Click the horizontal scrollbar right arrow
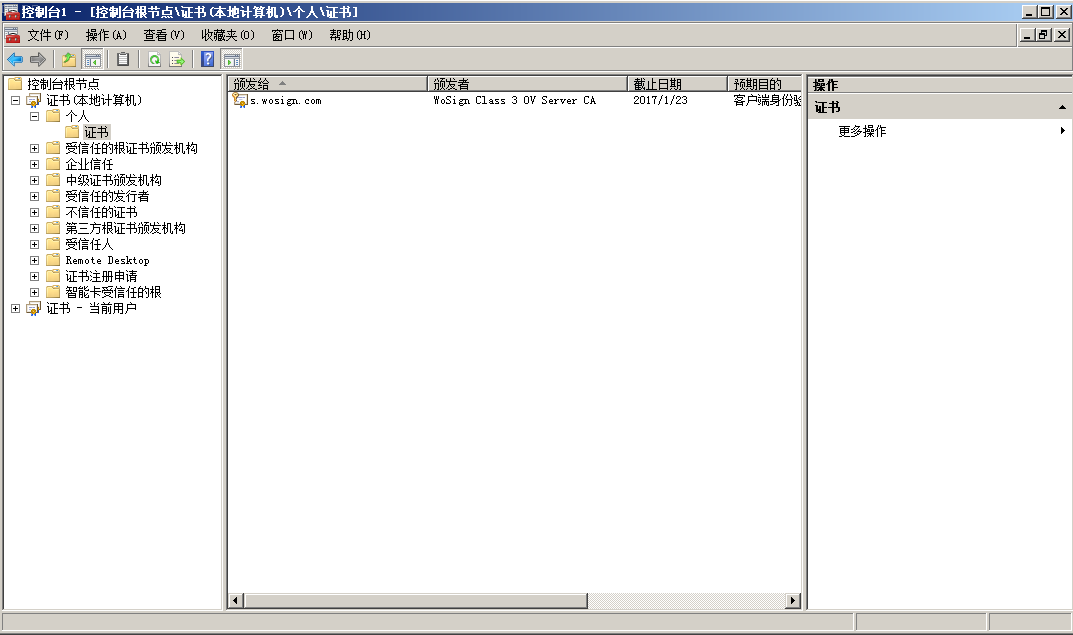 click(793, 600)
